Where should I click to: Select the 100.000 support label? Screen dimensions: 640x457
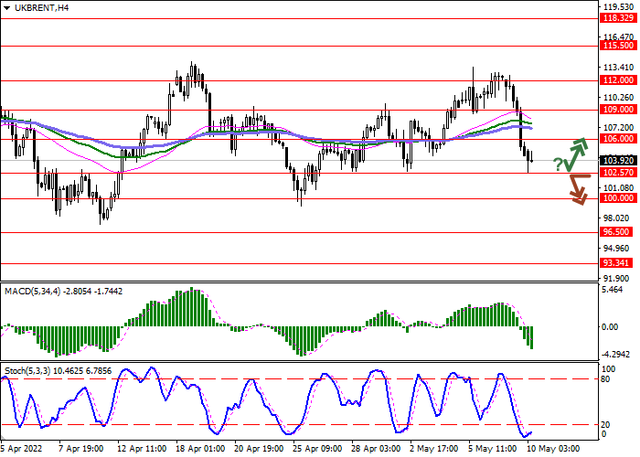point(618,198)
